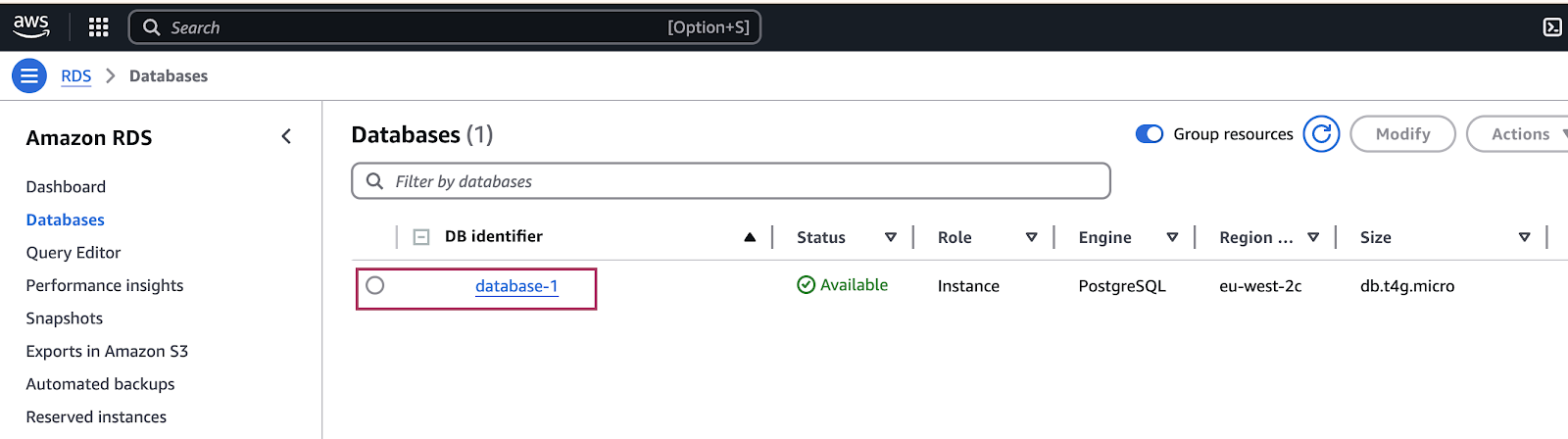
Task: Click the PostgreSQL engine cell
Action: click(x=1122, y=286)
